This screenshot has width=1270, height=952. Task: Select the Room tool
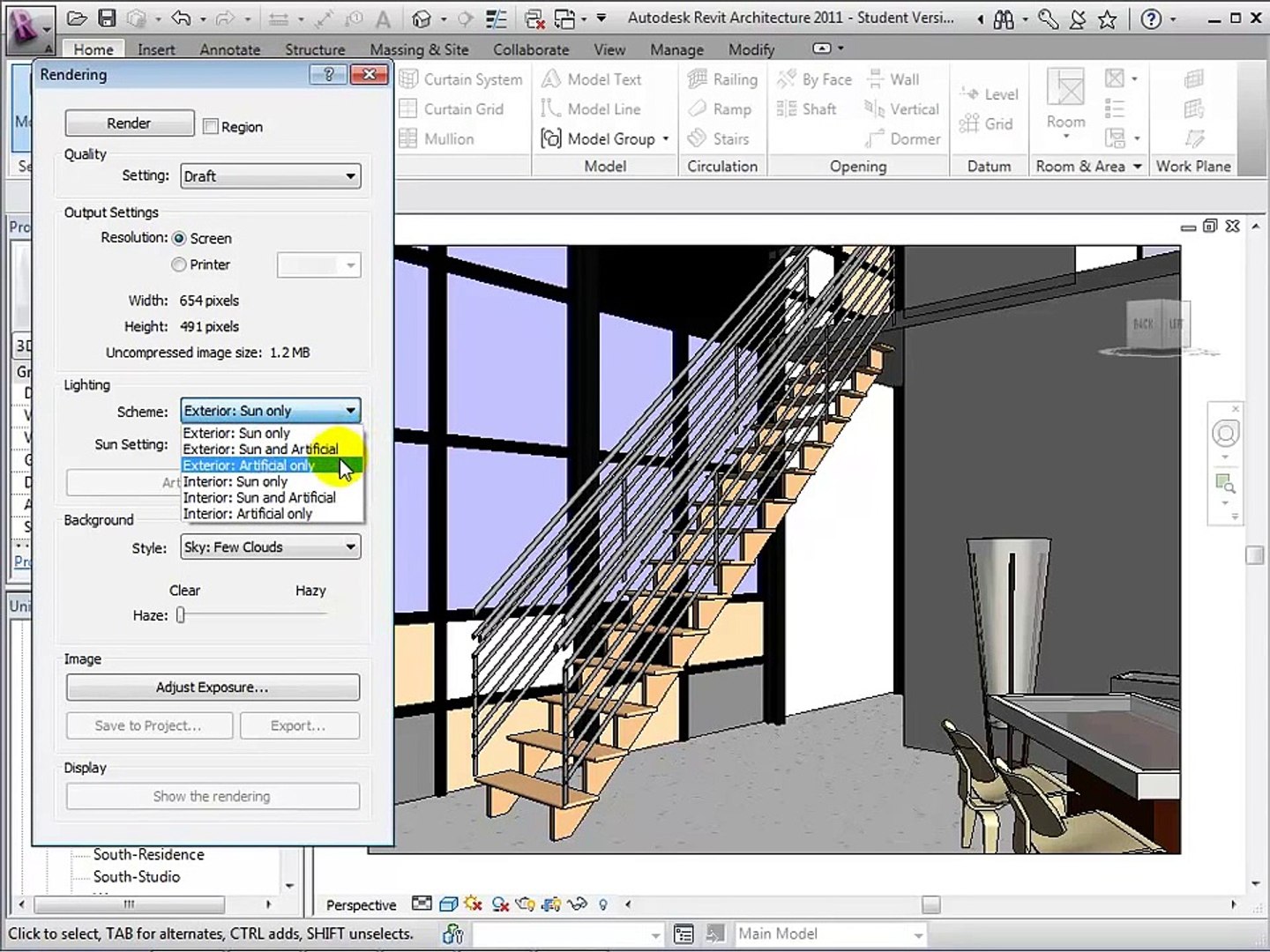[1065, 103]
